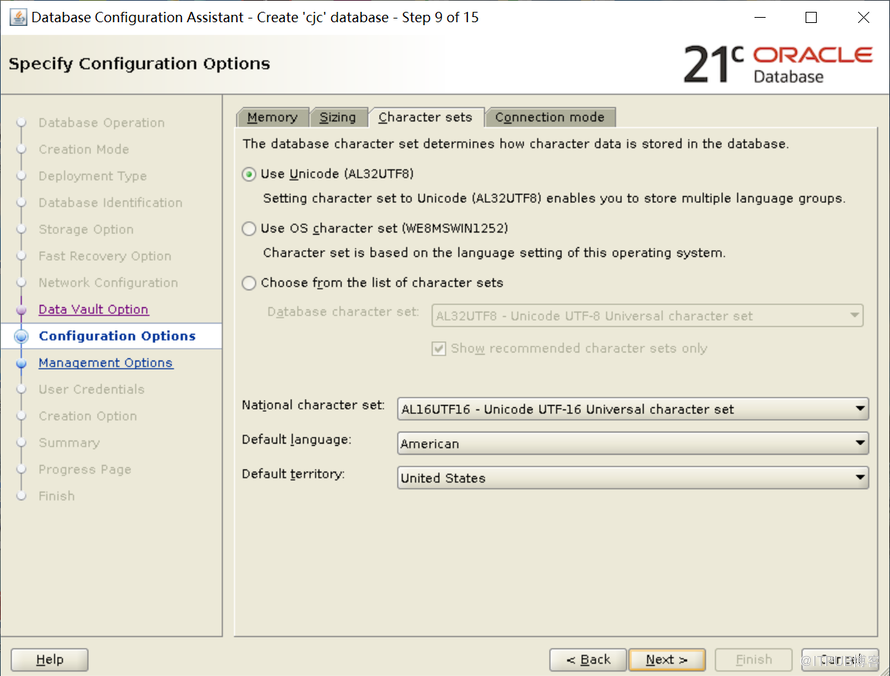890x676 pixels.
Task: Click the Progress Page step label
Action: (x=85, y=469)
